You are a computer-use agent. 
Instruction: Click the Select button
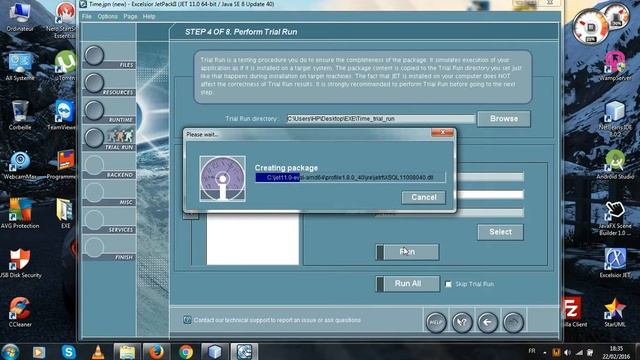500,232
